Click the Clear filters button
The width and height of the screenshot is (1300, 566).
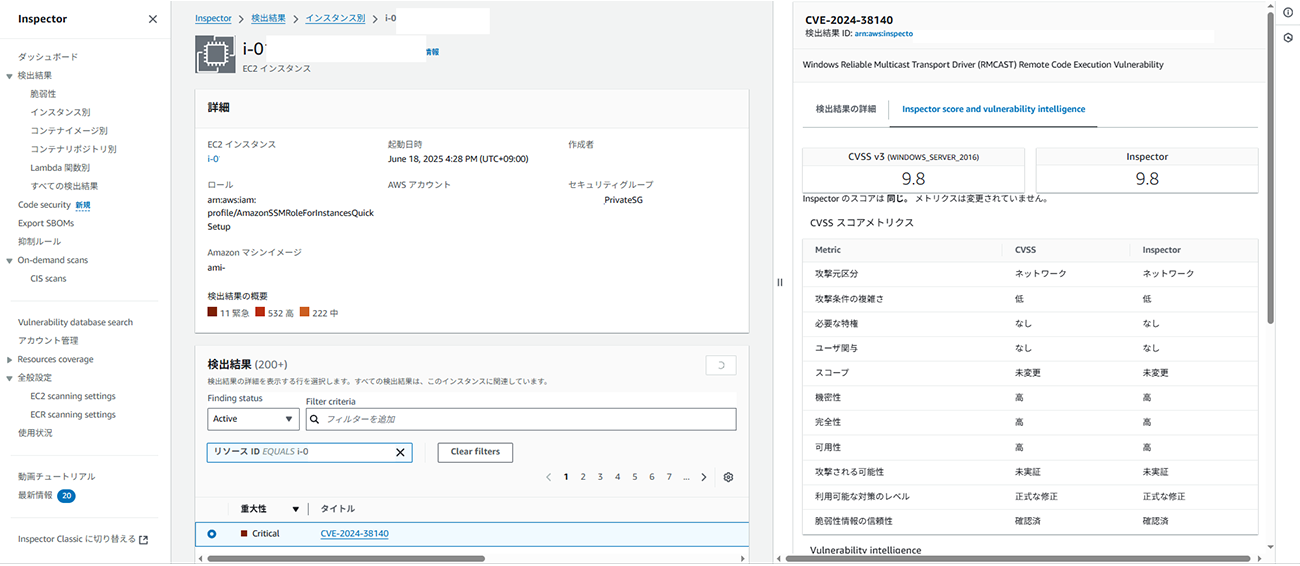click(x=475, y=452)
